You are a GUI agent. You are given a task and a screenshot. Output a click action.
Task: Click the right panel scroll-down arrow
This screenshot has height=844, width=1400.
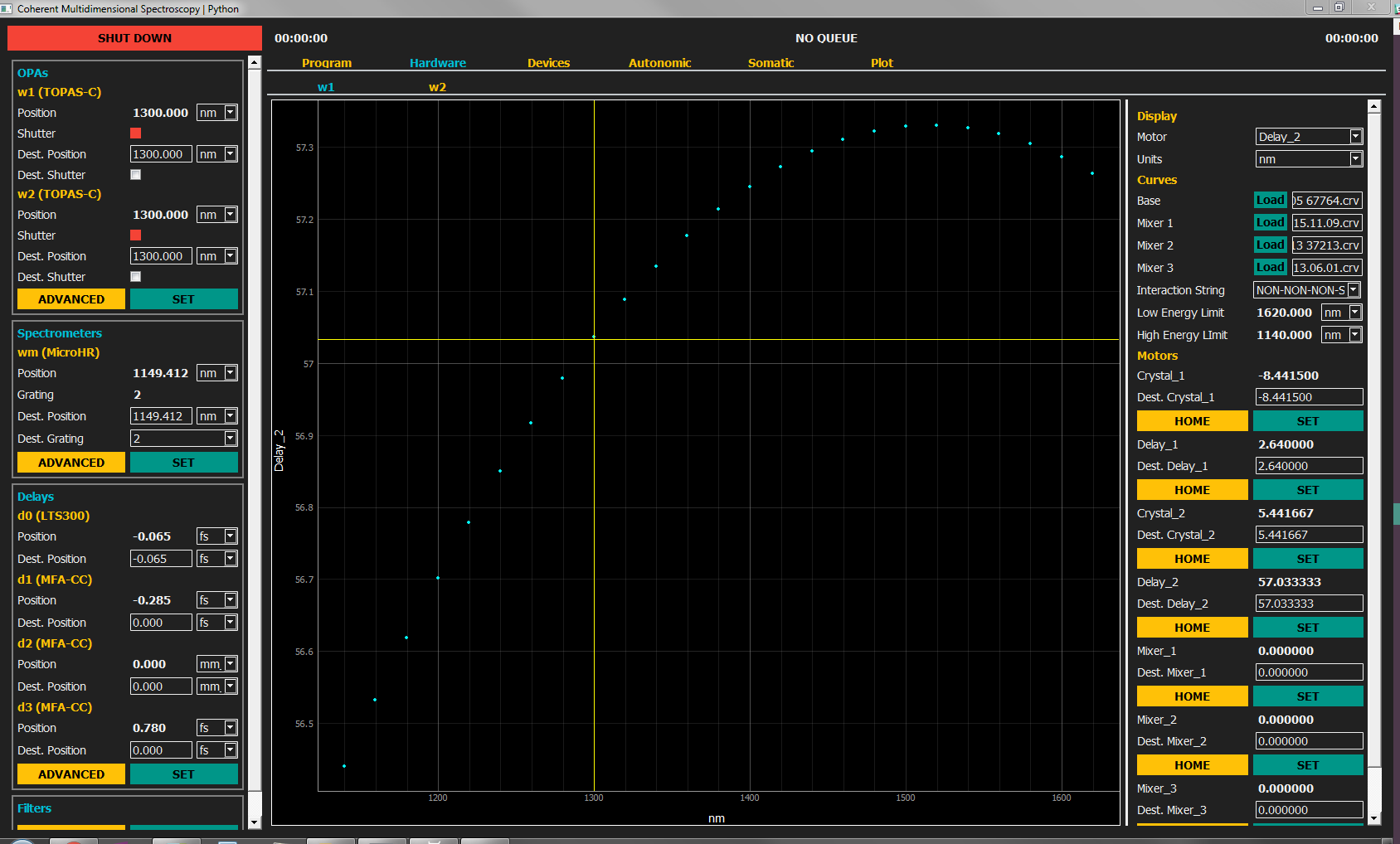[1374, 818]
